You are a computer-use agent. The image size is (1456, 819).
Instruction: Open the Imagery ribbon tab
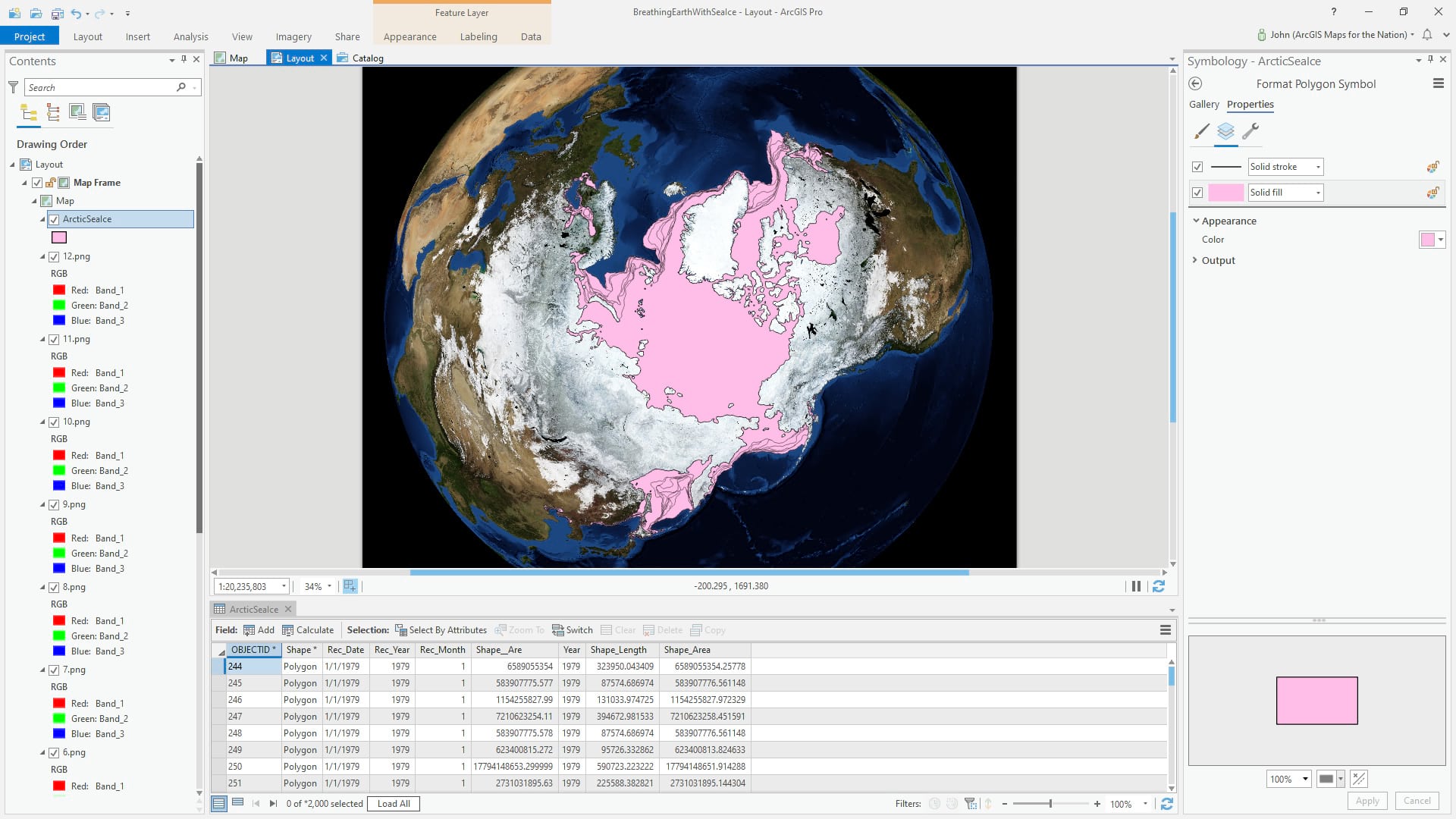tap(293, 36)
